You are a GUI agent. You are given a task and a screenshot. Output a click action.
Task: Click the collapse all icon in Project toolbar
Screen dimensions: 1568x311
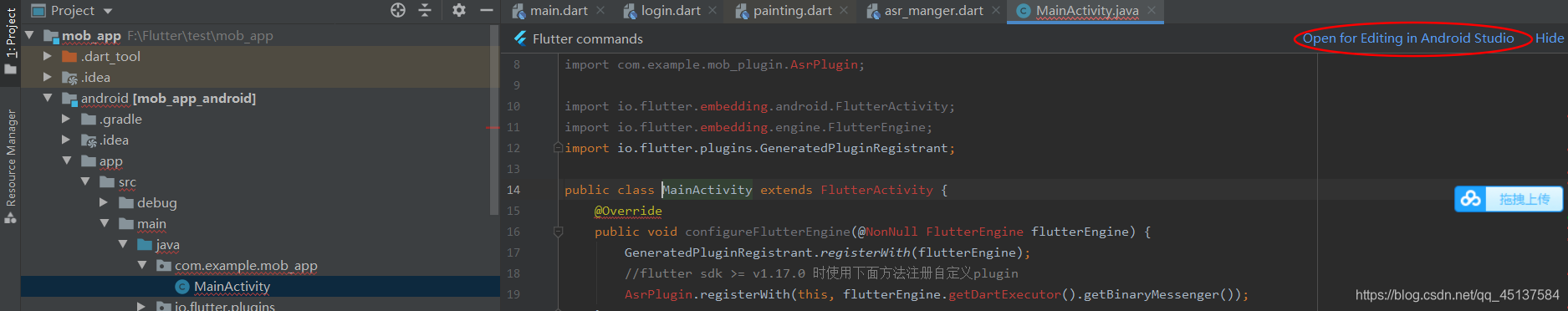click(425, 10)
